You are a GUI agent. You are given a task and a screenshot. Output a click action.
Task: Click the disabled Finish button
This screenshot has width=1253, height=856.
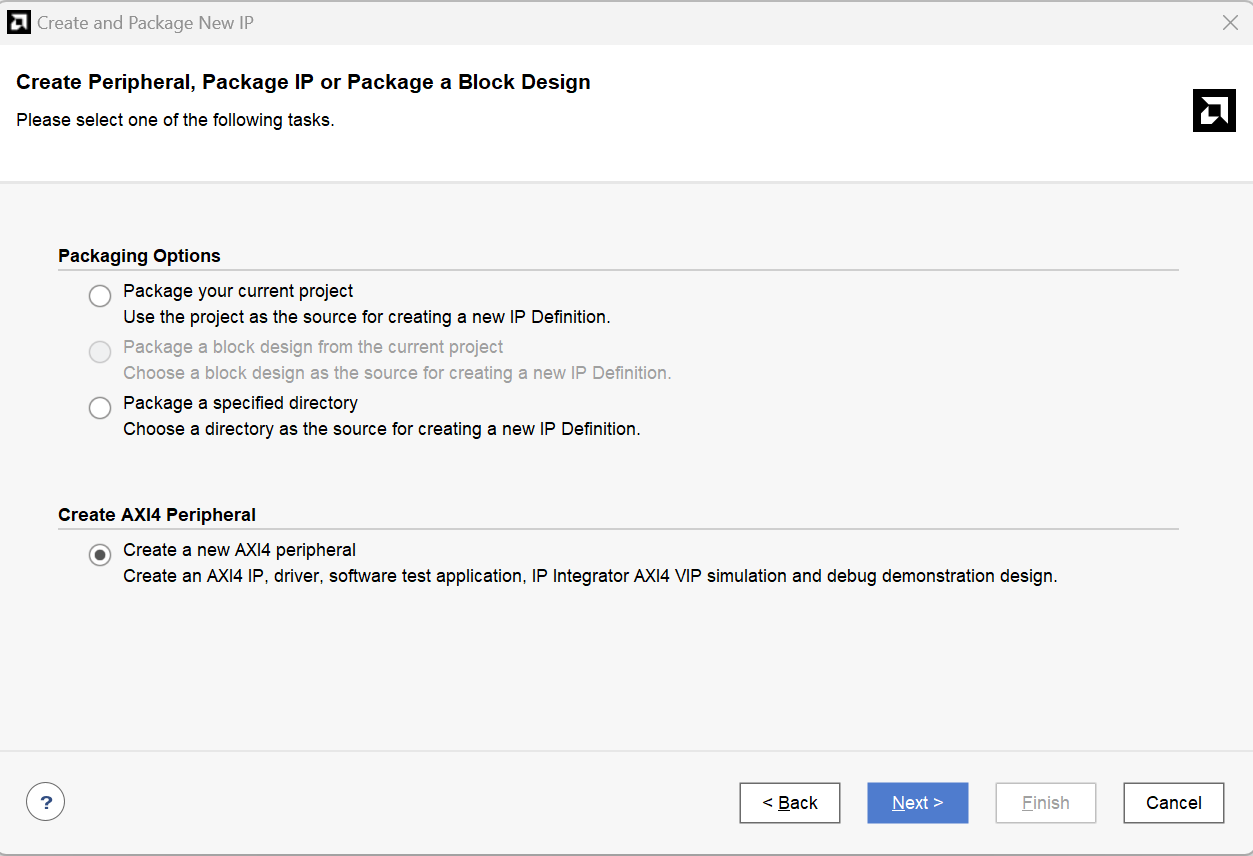coord(1045,803)
